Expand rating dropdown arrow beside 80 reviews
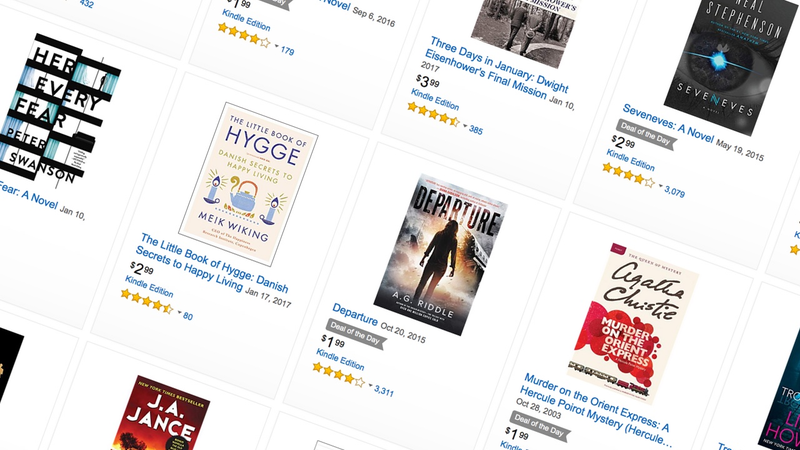Screen dimensions: 800x450 (x=180, y=312)
